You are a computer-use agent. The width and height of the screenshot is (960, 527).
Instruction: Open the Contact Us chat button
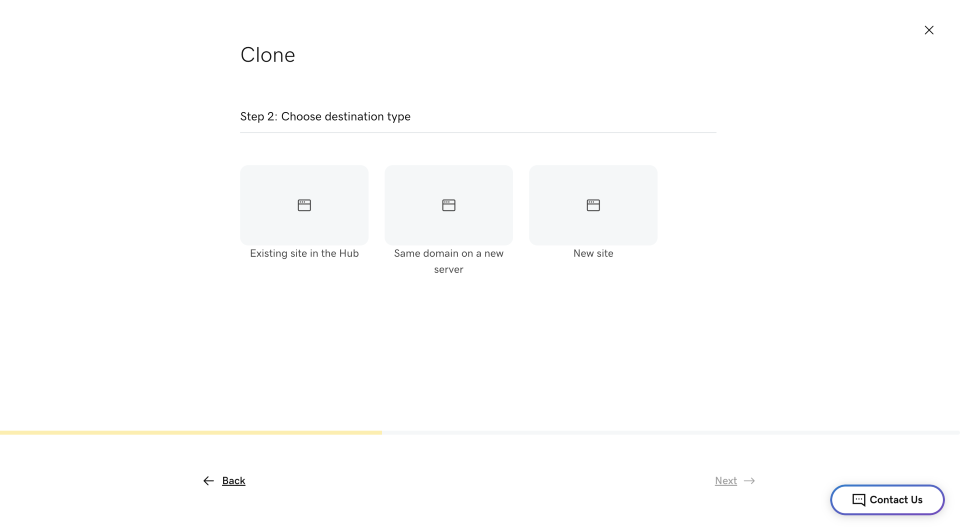[x=887, y=500]
